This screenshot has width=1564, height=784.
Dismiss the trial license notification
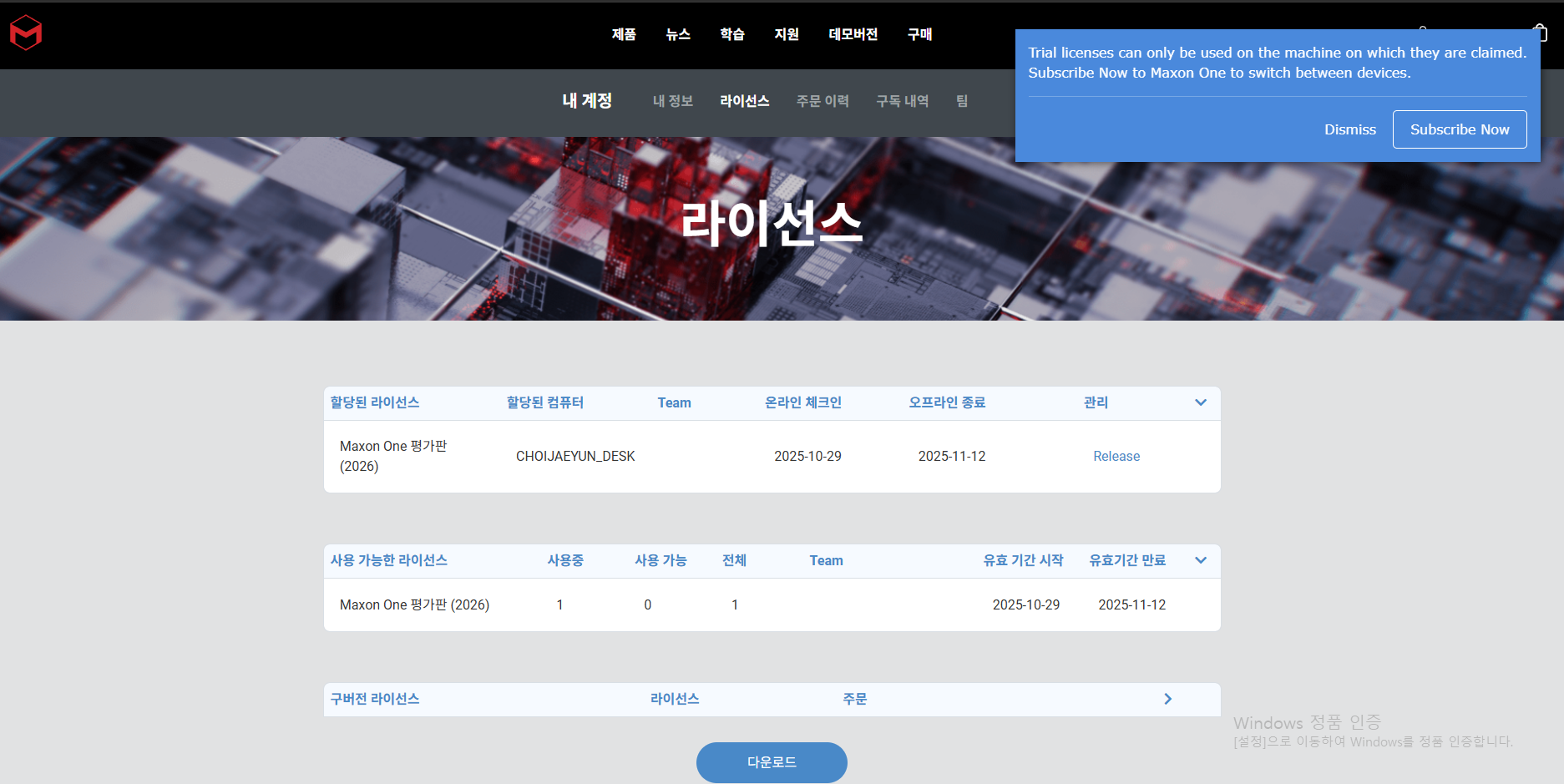click(1349, 129)
